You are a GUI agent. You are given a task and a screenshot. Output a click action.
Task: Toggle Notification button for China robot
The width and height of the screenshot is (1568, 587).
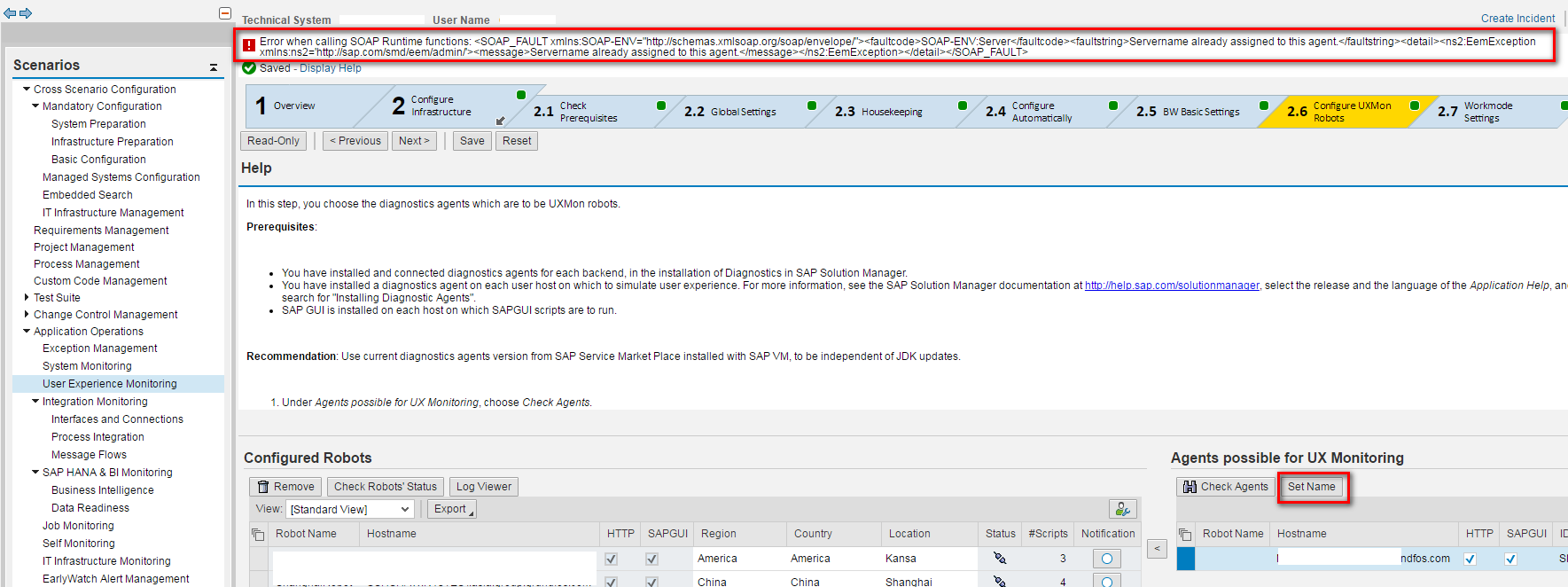(x=1107, y=582)
